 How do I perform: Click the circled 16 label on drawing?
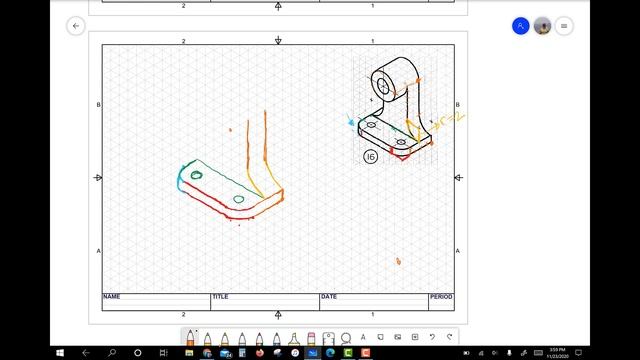click(370, 157)
